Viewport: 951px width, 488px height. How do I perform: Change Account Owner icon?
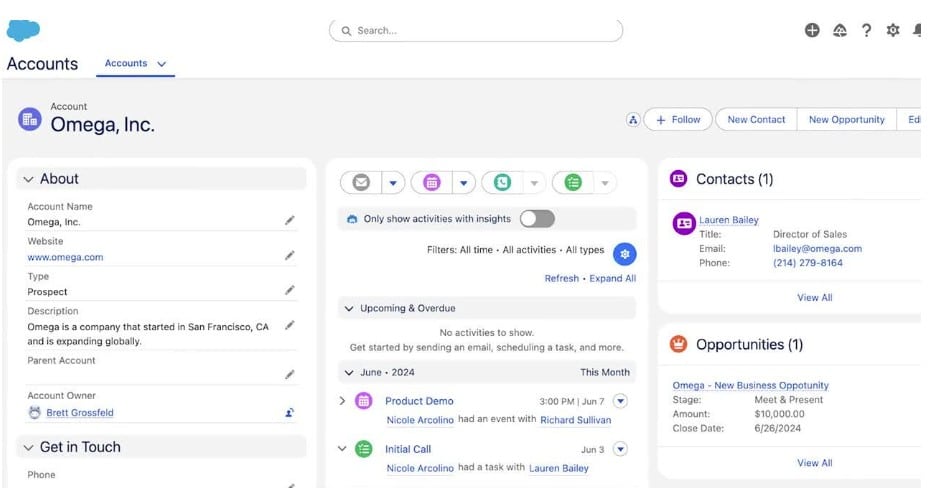click(x=290, y=413)
